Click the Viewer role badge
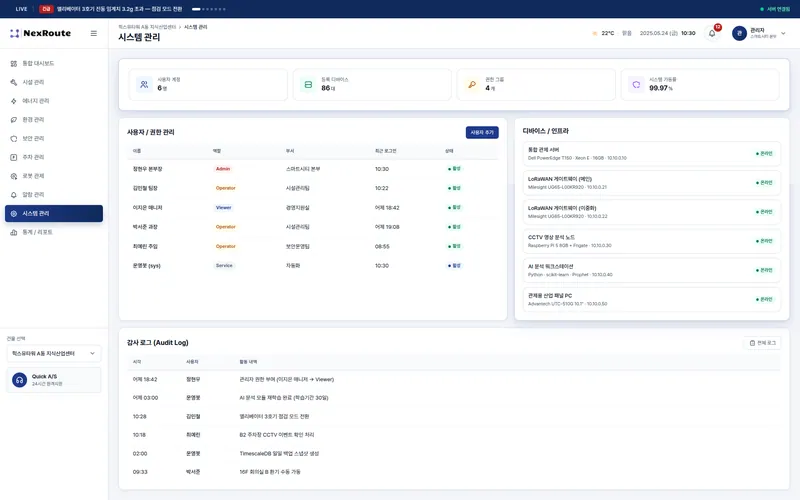 223,208
